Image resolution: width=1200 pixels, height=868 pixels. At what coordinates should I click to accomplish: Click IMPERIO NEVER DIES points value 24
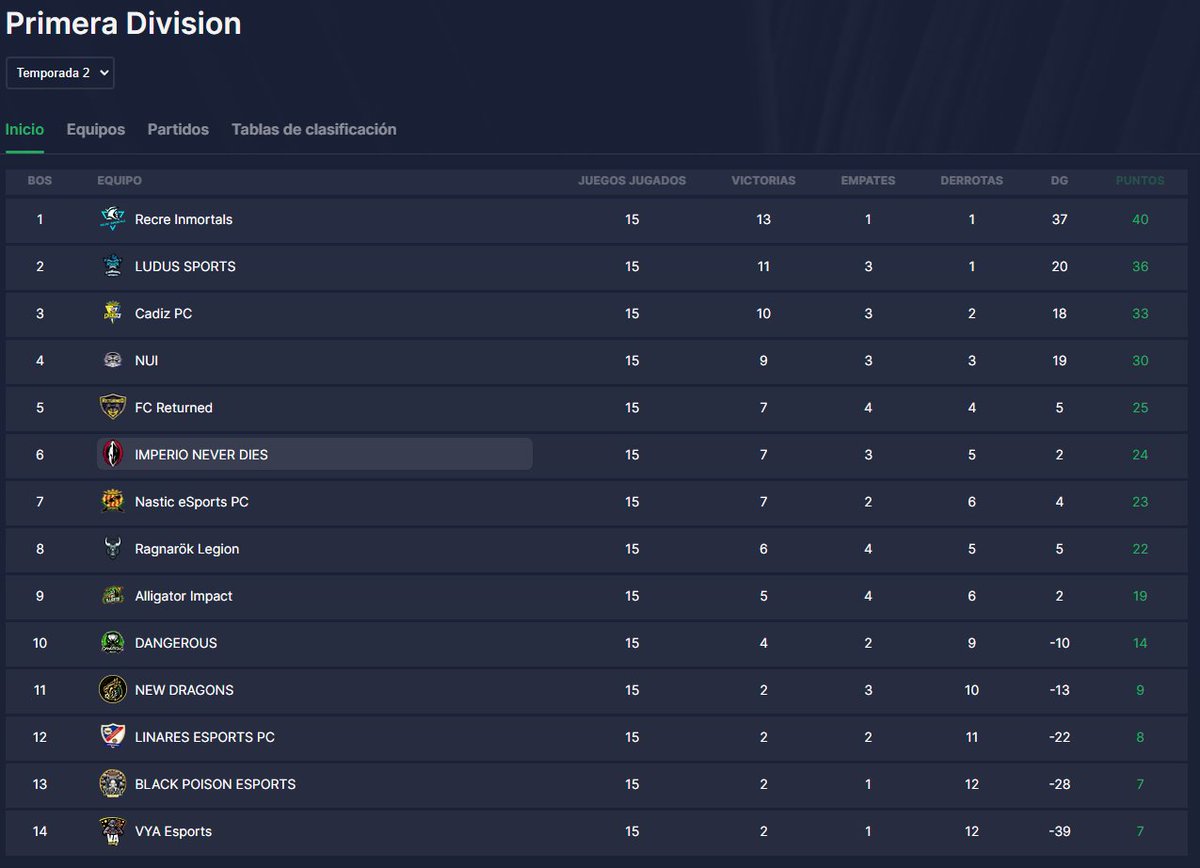[1140, 454]
